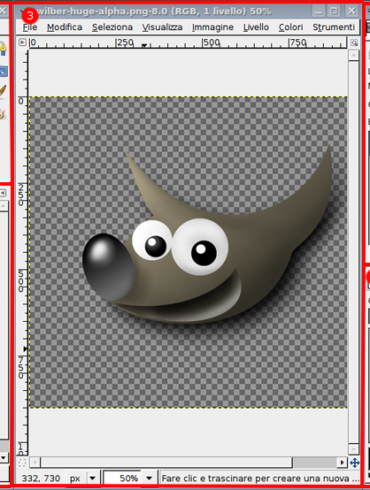Open the Strumenti menu
The image size is (370, 490).
click(333, 27)
